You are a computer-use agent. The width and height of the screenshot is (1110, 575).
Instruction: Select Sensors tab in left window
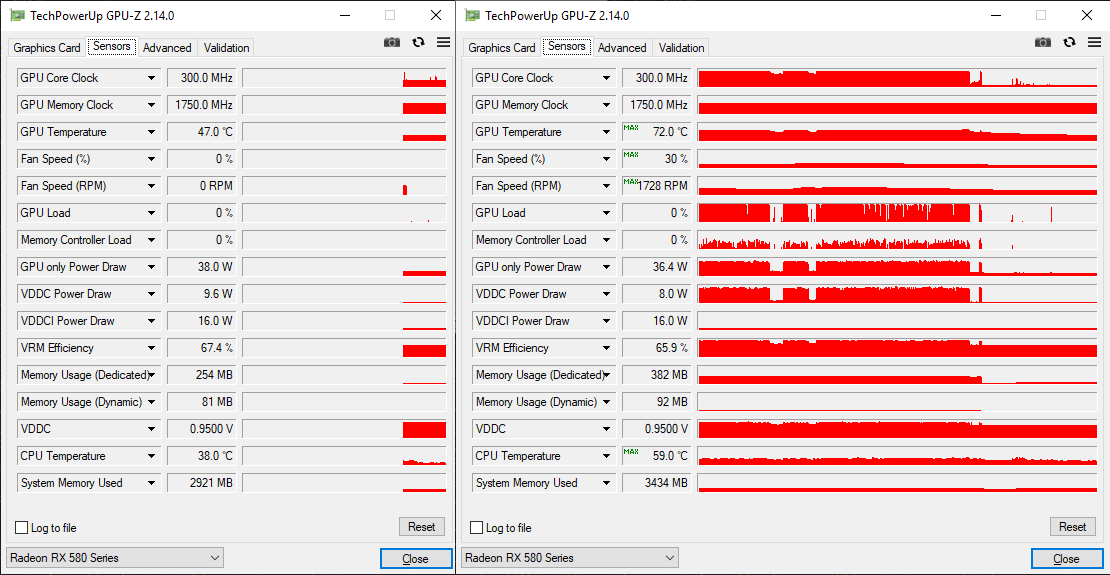pyautogui.click(x=112, y=47)
